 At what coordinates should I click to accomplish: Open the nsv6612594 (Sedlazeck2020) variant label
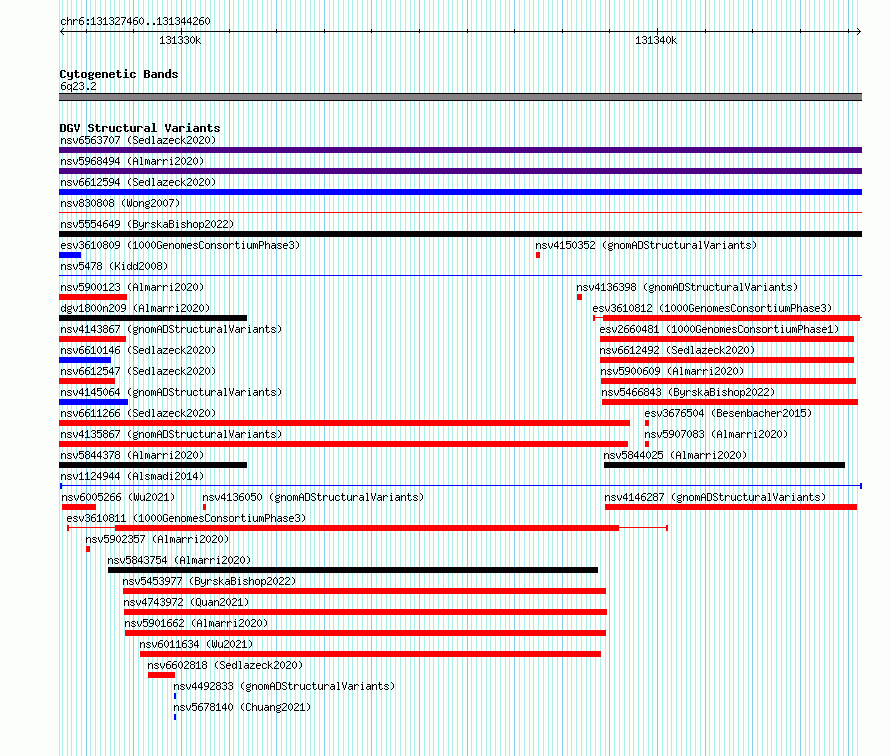click(138, 182)
